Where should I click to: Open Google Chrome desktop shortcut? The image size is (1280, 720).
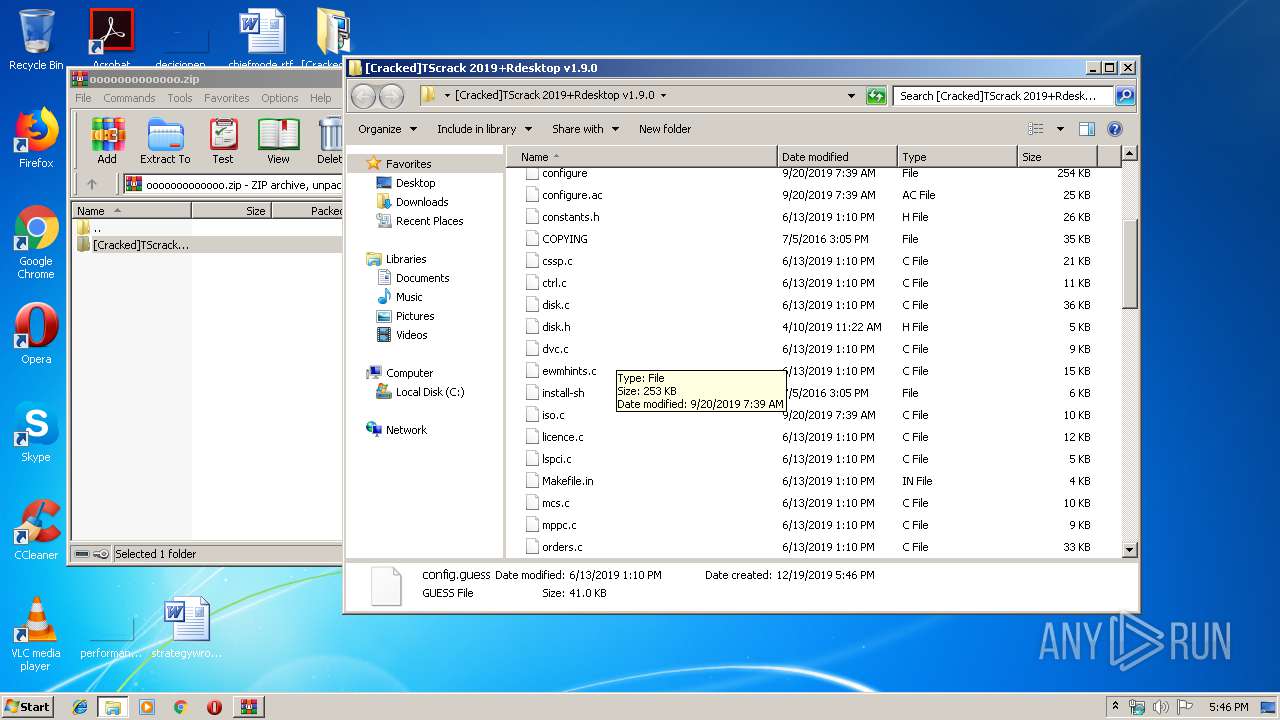pos(36,242)
